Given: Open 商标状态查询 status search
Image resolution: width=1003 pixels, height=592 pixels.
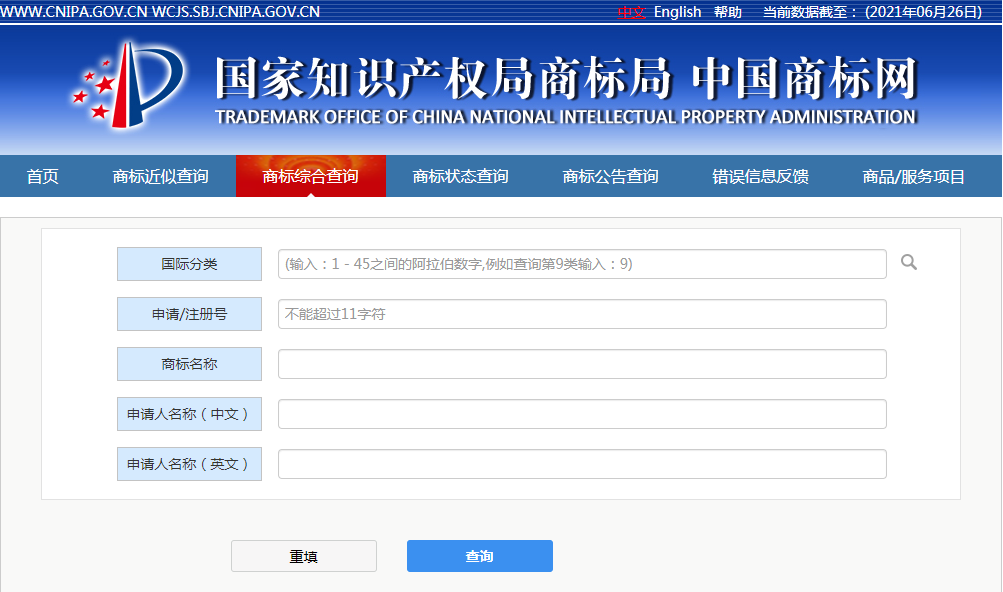Looking at the screenshot, I should 459,175.
